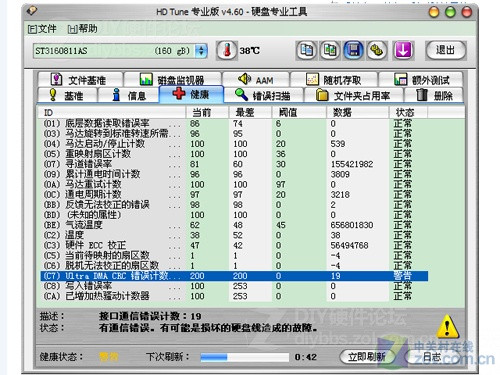This screenshot has height=375, width=500.
Task: Click the copy screenshot to clipboard icon
Action: pos(330,51)
